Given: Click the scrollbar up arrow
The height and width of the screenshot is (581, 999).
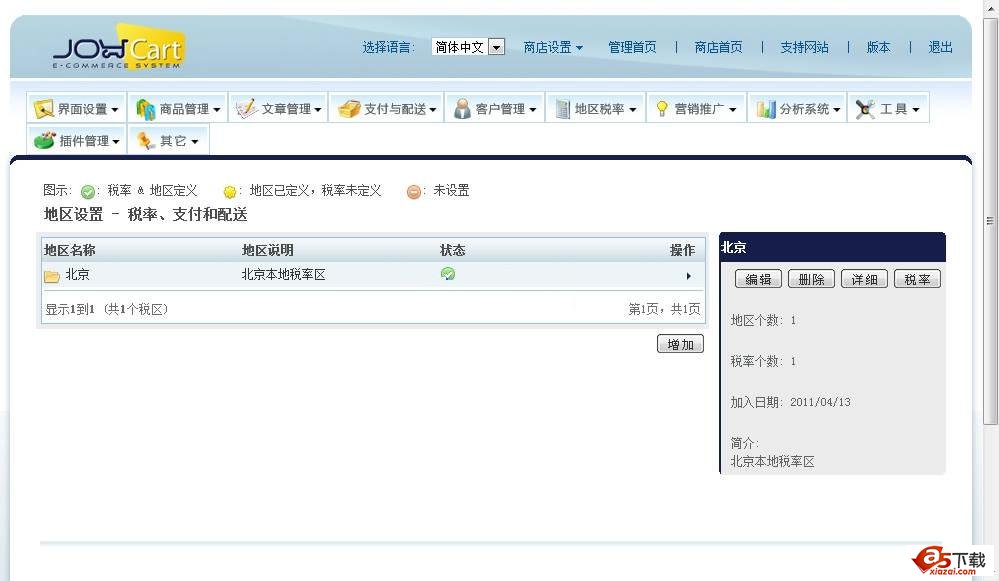Looking at the screenshot, I should tap(989, 9).
